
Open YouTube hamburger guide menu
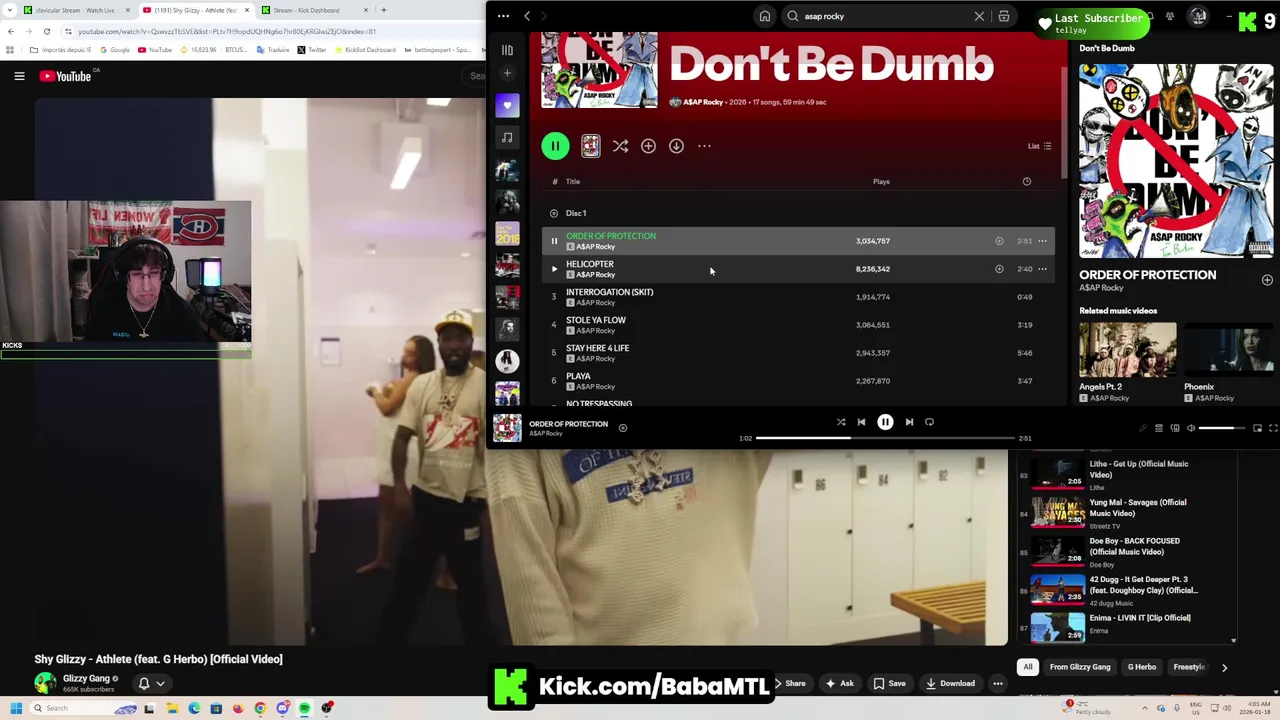[x=19, y=76]
